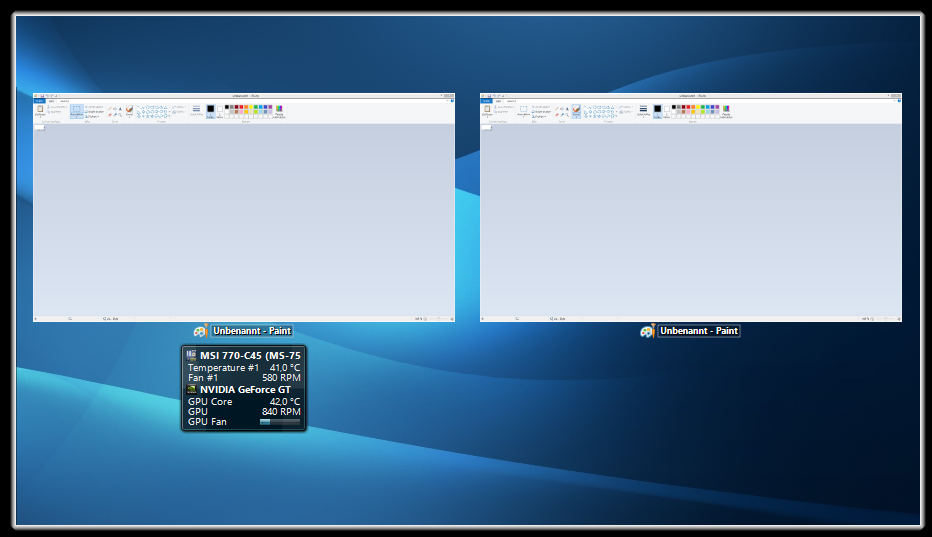The width and height of the screenshot is (932, 537).
Task: Click the MSI motherboard icon in the gadget
Action: click(x=192, y=355)
